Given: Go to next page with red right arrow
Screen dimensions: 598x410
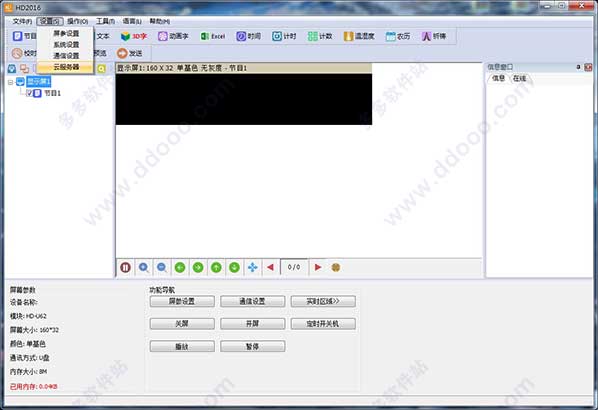Looking at the screenshot, I should click(x=318, y=267).
